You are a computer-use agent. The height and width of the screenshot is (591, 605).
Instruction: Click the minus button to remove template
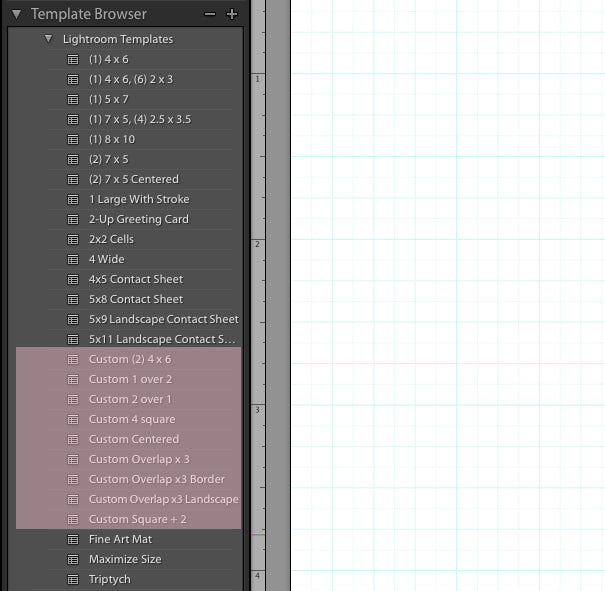tap(210, 14)
